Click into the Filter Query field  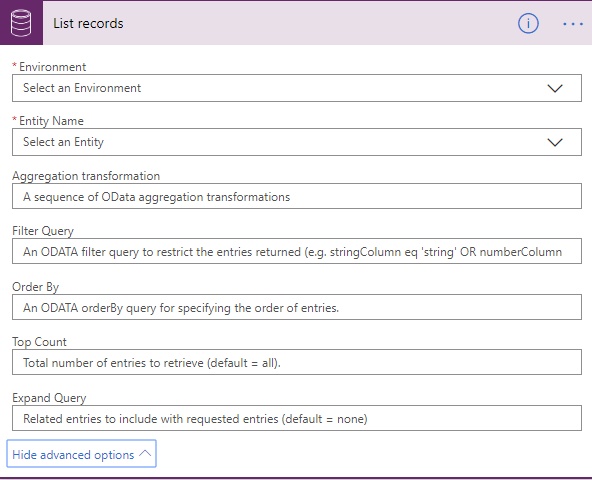pos(297,251)
